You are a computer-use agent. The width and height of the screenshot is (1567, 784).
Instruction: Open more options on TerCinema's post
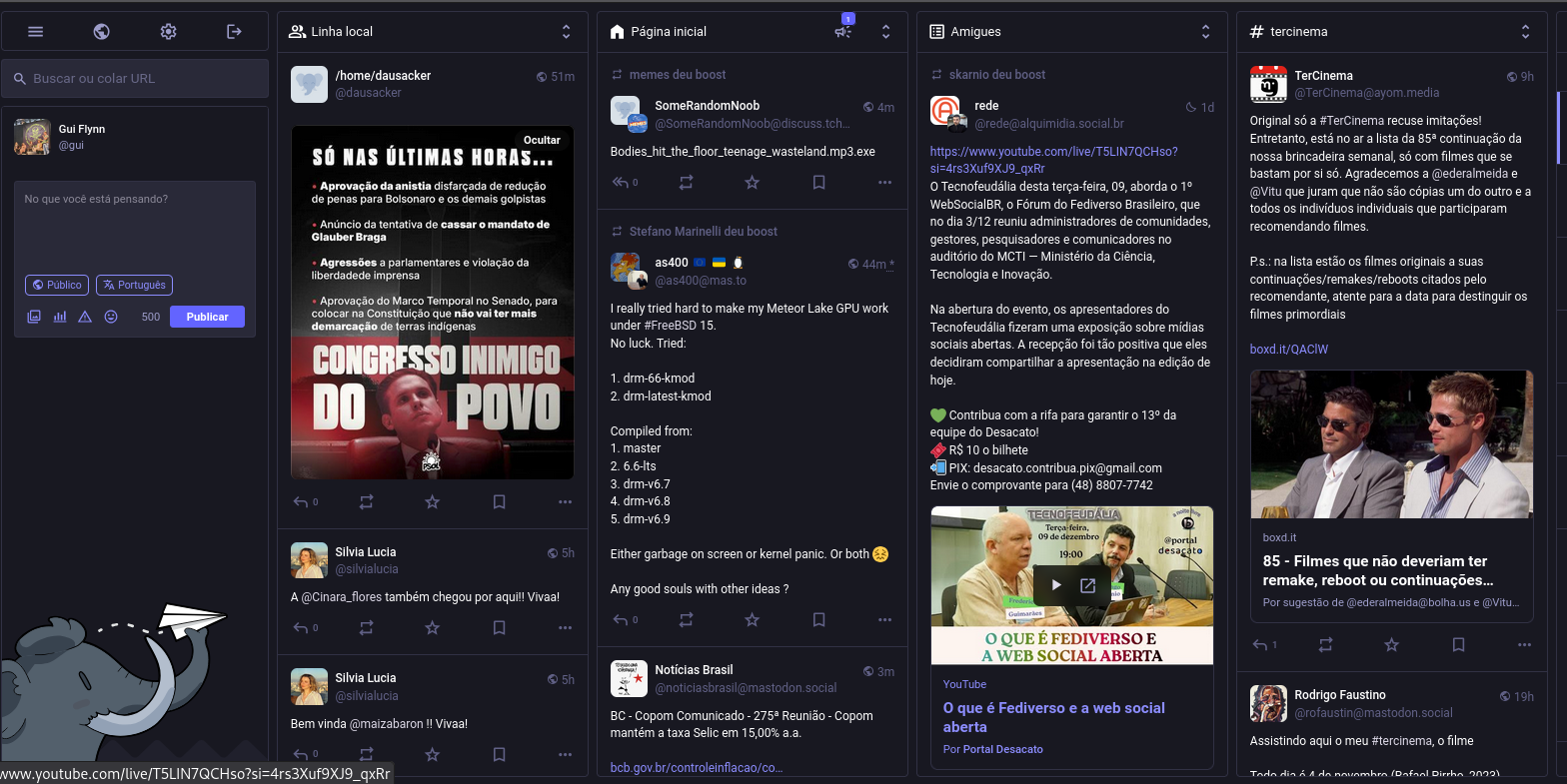coord(1524,644)
